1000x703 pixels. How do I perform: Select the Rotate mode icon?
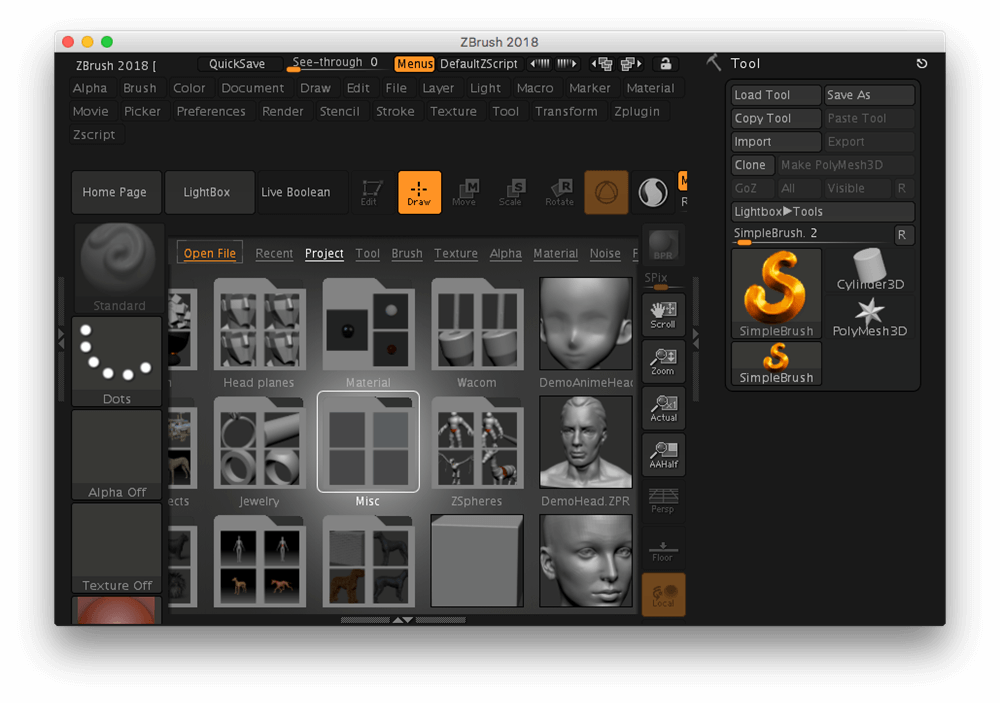tap(559, 192)
